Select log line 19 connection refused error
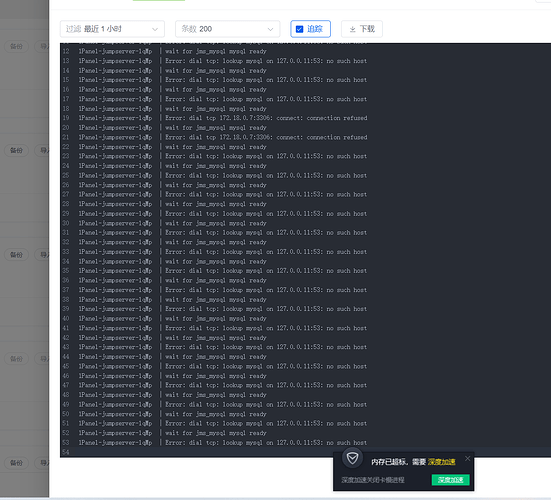The width and height of the screenshot is (551, 500). pyautogui.click(x=266, y=118)
